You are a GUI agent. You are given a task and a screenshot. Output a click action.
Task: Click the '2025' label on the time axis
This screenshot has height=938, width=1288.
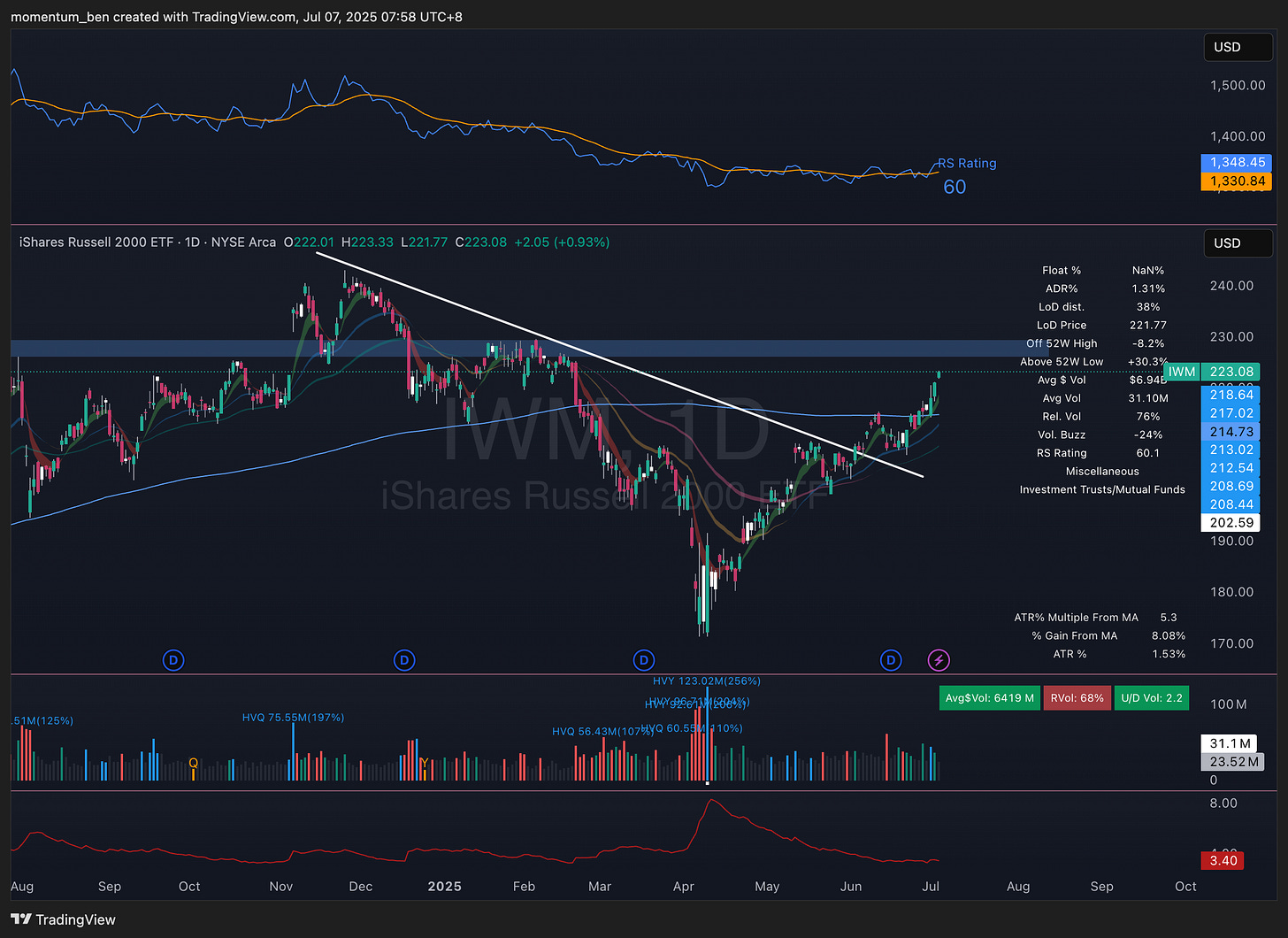444,887
